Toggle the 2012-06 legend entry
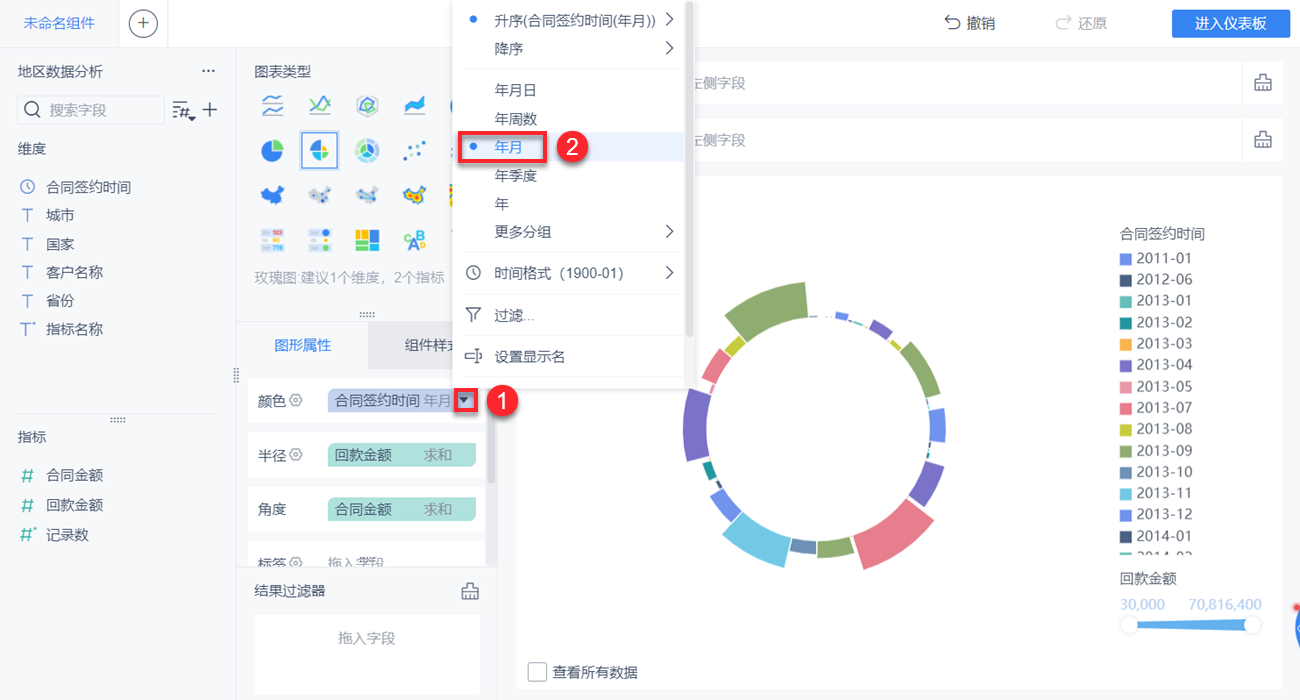This screenshot has width=1300, height=700. [1156, 279]
